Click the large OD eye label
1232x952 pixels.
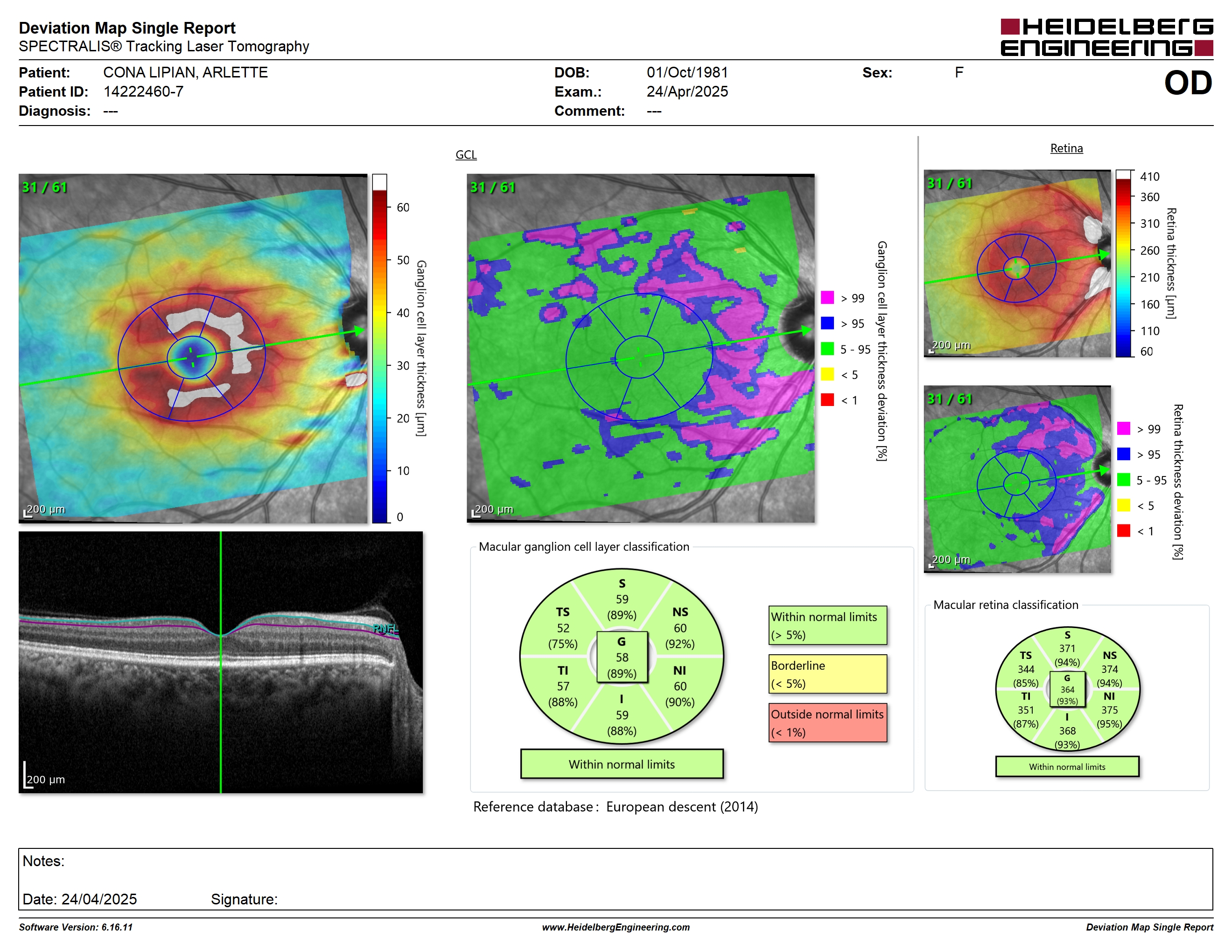[x=1188, y=83]
